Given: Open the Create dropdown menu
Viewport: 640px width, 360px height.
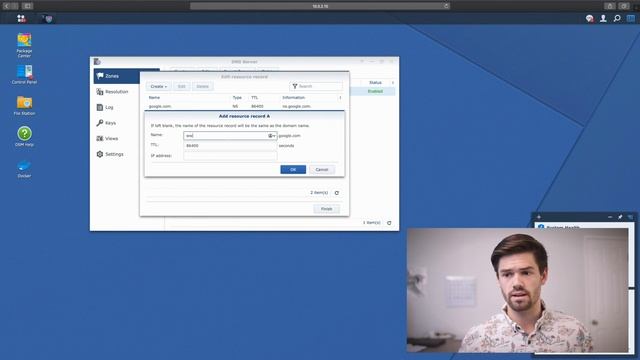Looking at the screenshot, I should (x=158, y=87).
